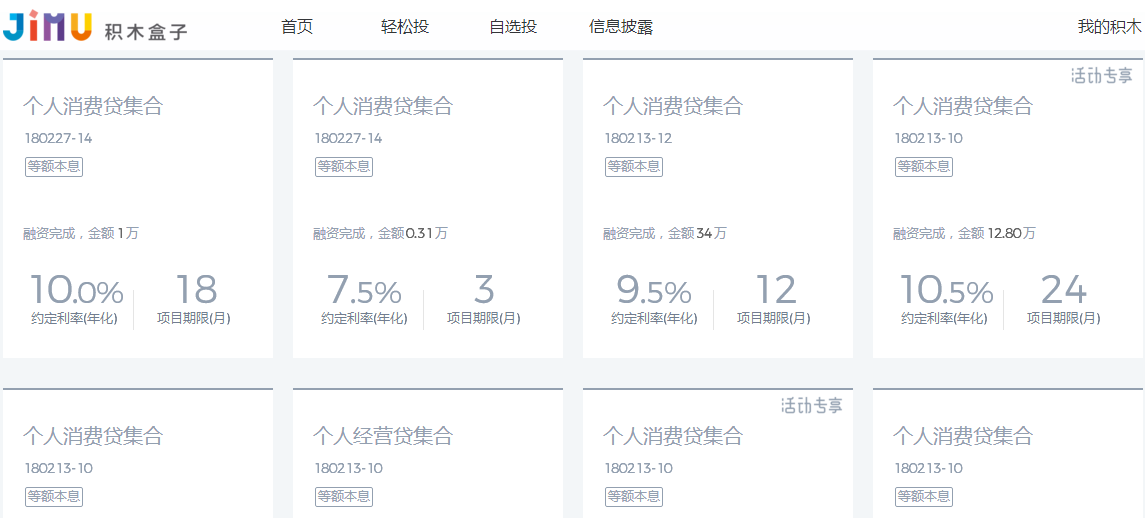1145x518 pixels.
Task: Click the 18-month project term number
Action: (196, 290)
